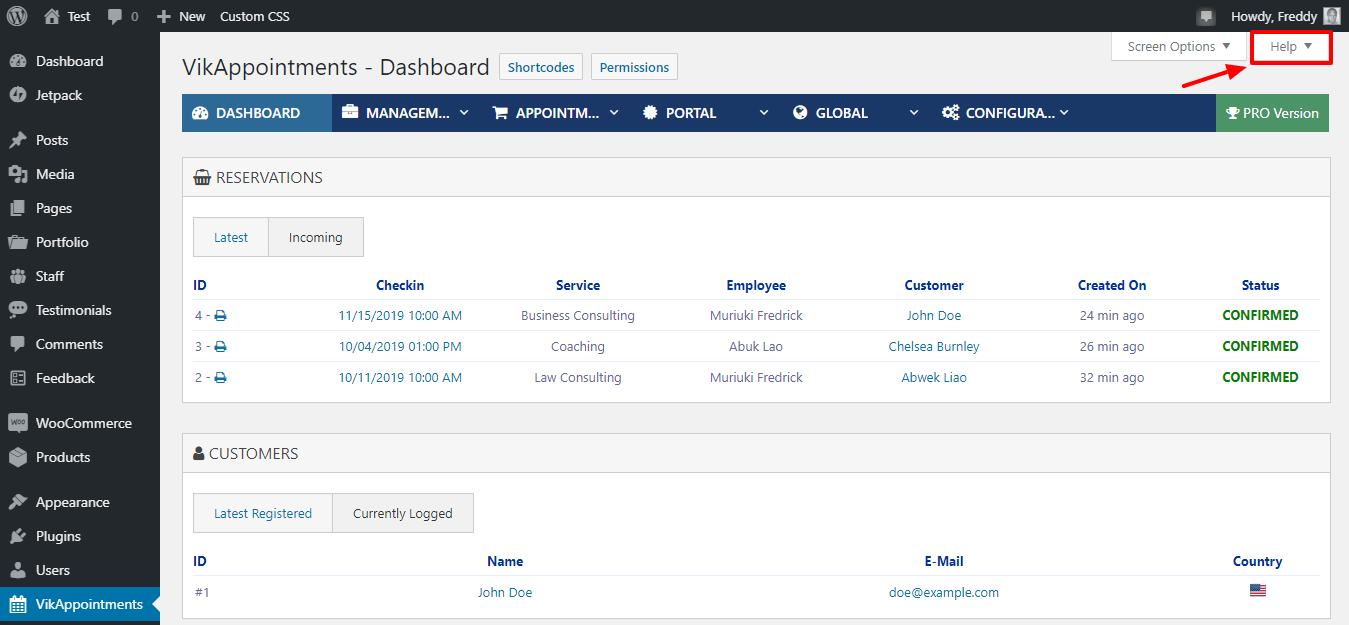The height and width of the screenshot is (625, 1349).
Task: Open the 11/15/2019 10:00 AM checkin
Action: pos(400,315)
